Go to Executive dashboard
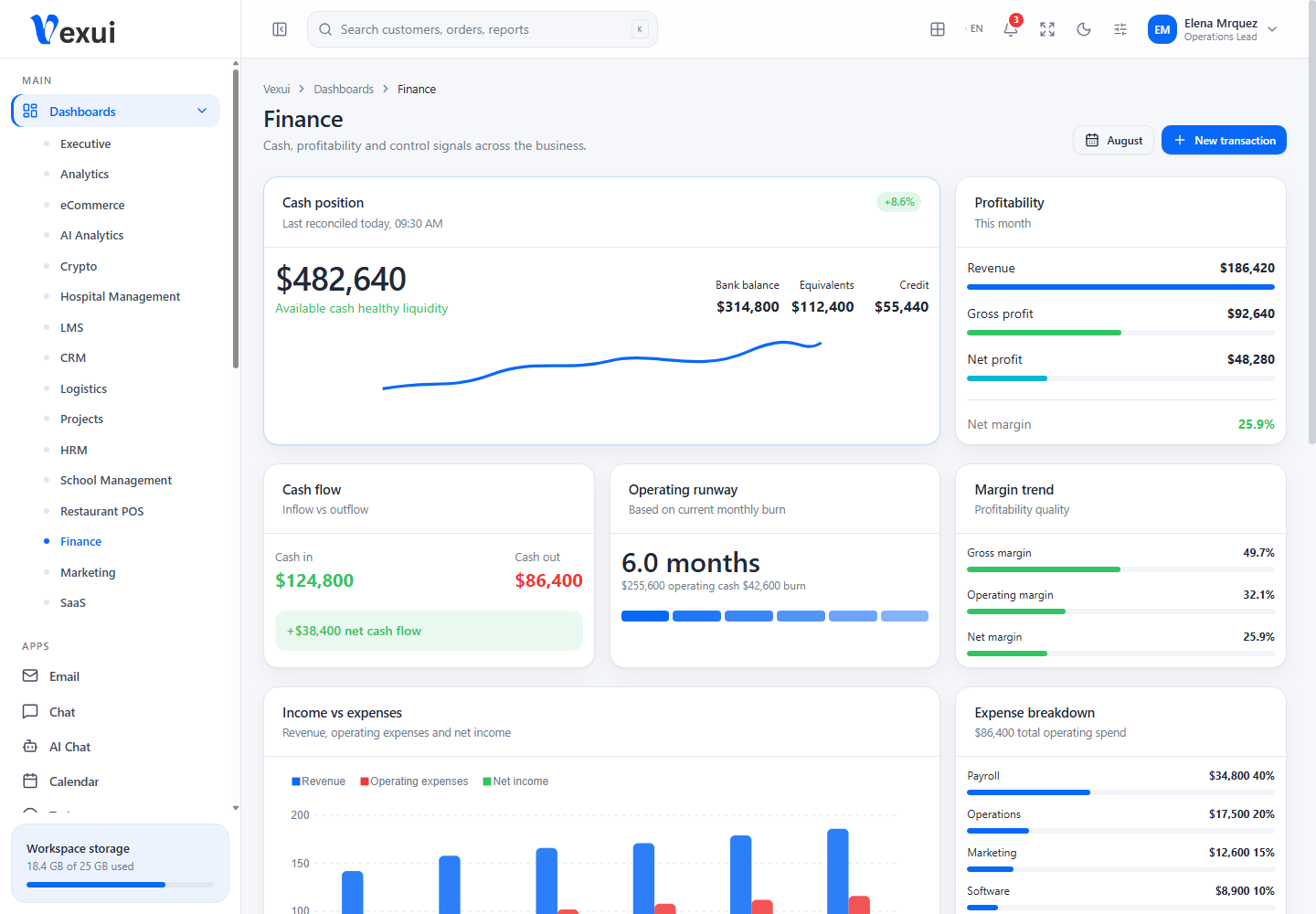The width and height of the screenshot is (1316, 914). 85,143
